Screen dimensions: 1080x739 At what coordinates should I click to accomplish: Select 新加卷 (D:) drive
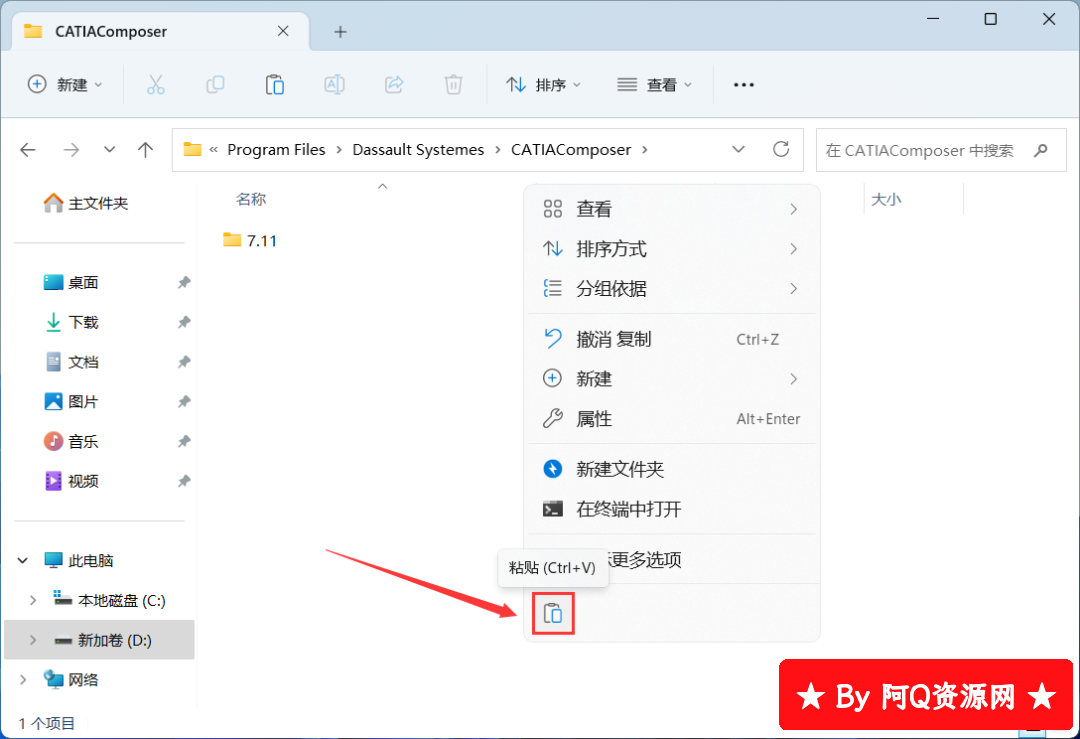[103, 641]
